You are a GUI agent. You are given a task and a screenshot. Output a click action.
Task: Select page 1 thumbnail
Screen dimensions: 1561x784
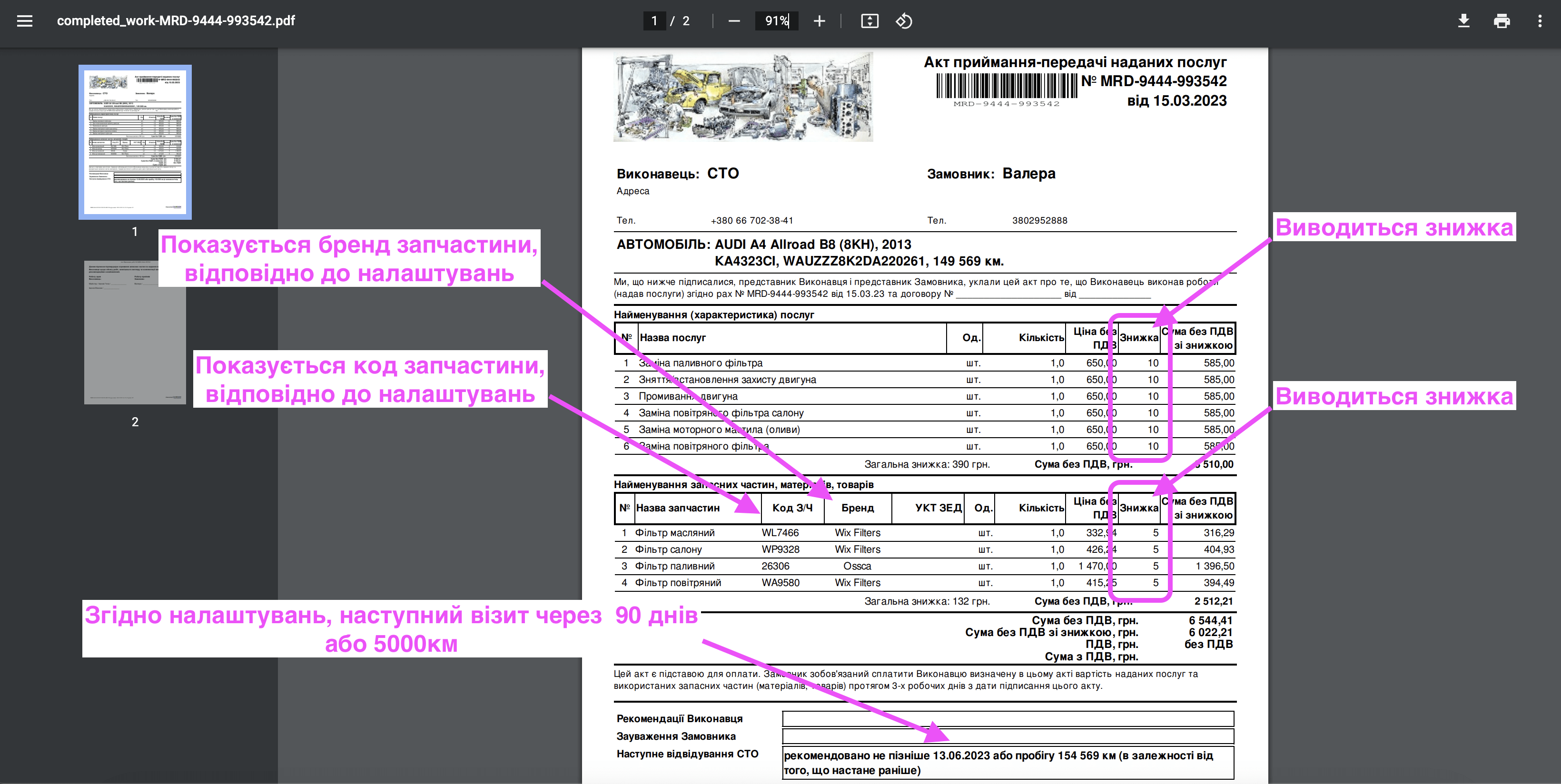tap(135, 142)
